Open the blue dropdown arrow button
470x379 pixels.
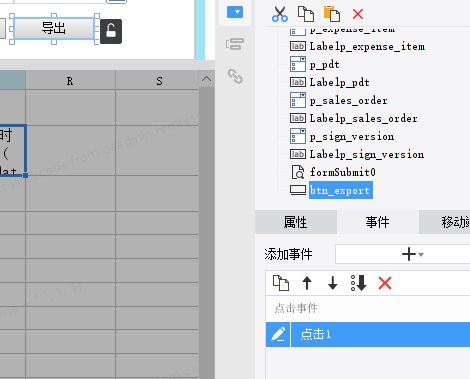[x=235, y=12]
